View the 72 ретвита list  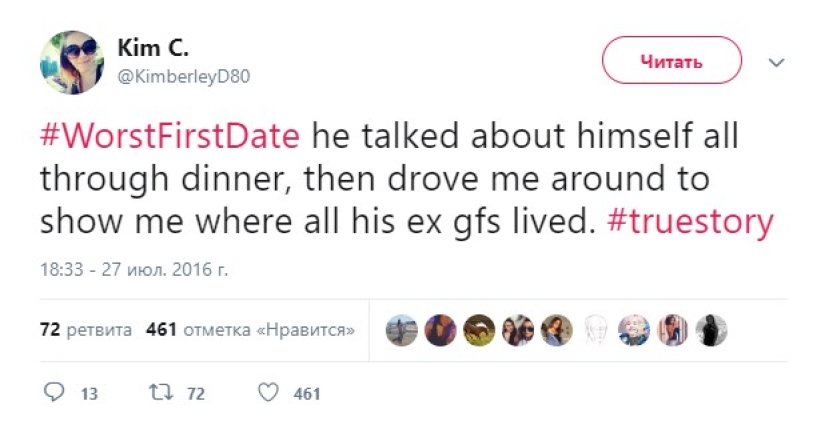[86, 330]
